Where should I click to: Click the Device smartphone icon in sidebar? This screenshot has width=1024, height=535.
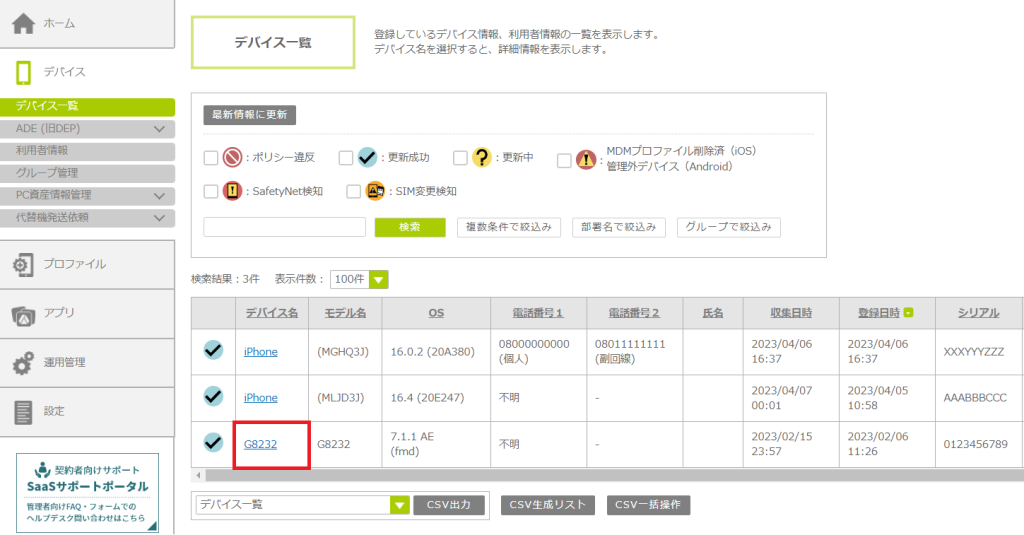click(x=24, y=72)
